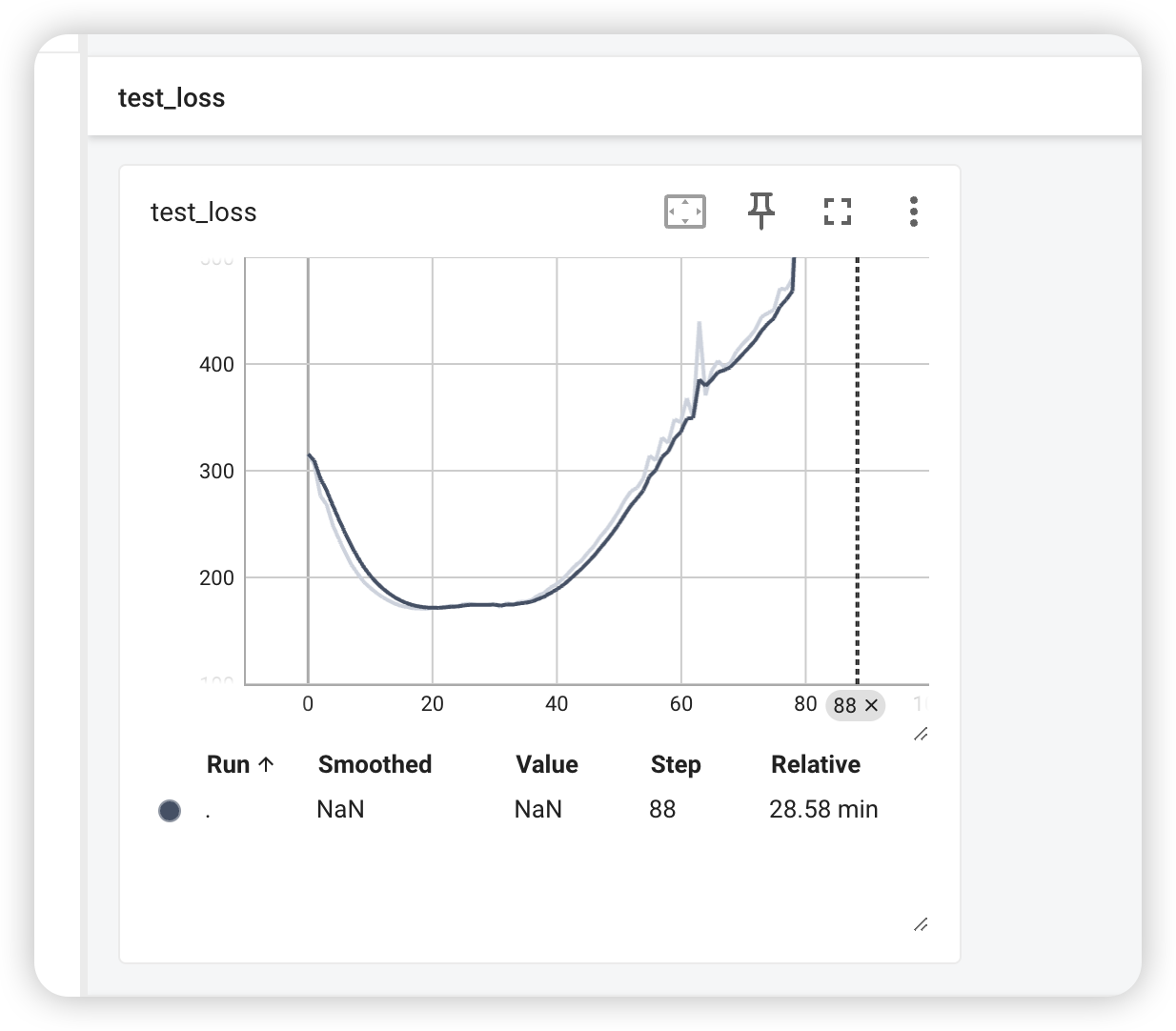Pin the test_loss card
This screenshot has width=1176, height=1031.
pyautogui.click(x=760, y=212)
